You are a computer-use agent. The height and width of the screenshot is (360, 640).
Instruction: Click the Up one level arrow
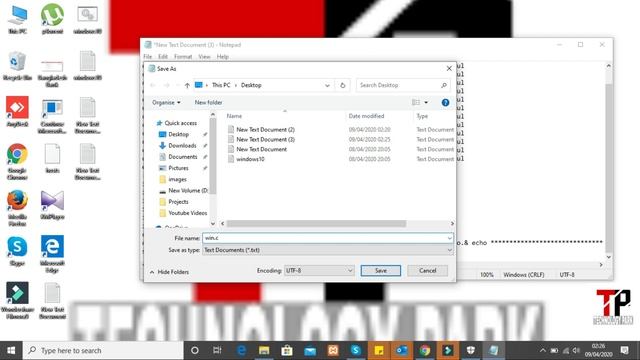coord(187,85)
